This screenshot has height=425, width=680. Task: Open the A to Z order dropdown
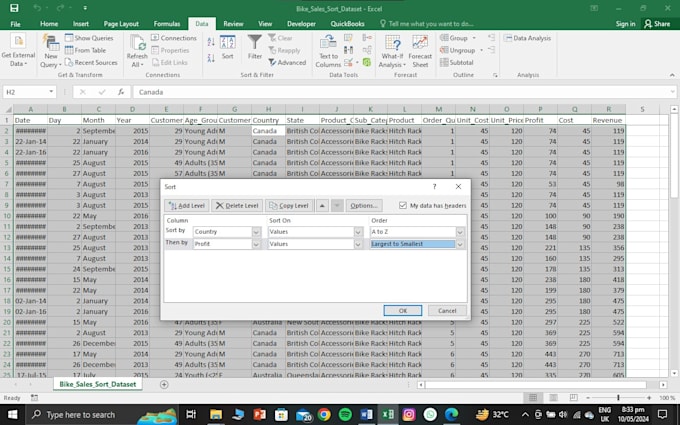[x=460, y=232]
